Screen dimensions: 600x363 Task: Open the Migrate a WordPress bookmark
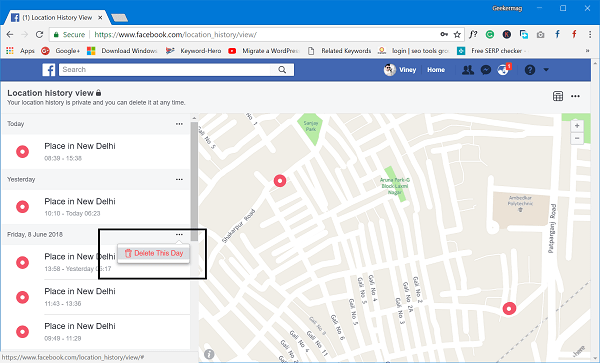point(264,50)
